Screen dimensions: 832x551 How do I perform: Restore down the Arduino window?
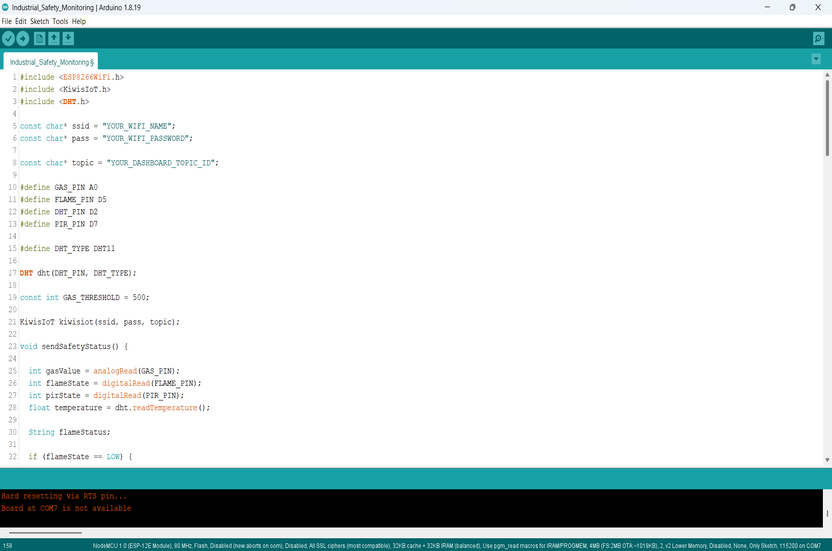(792, 7)
